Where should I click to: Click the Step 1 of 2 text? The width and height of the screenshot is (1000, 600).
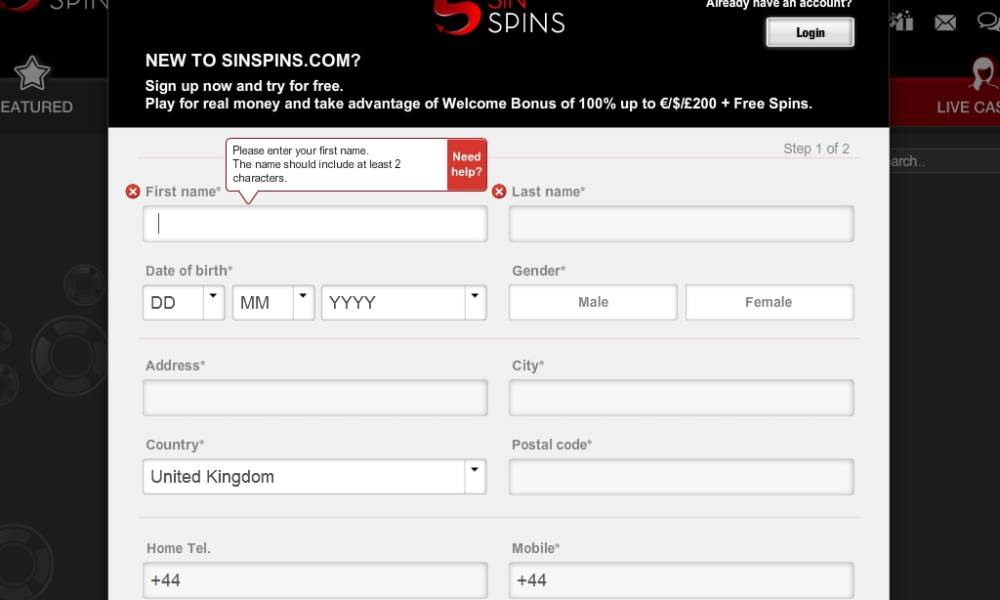(x=816, y=149)
